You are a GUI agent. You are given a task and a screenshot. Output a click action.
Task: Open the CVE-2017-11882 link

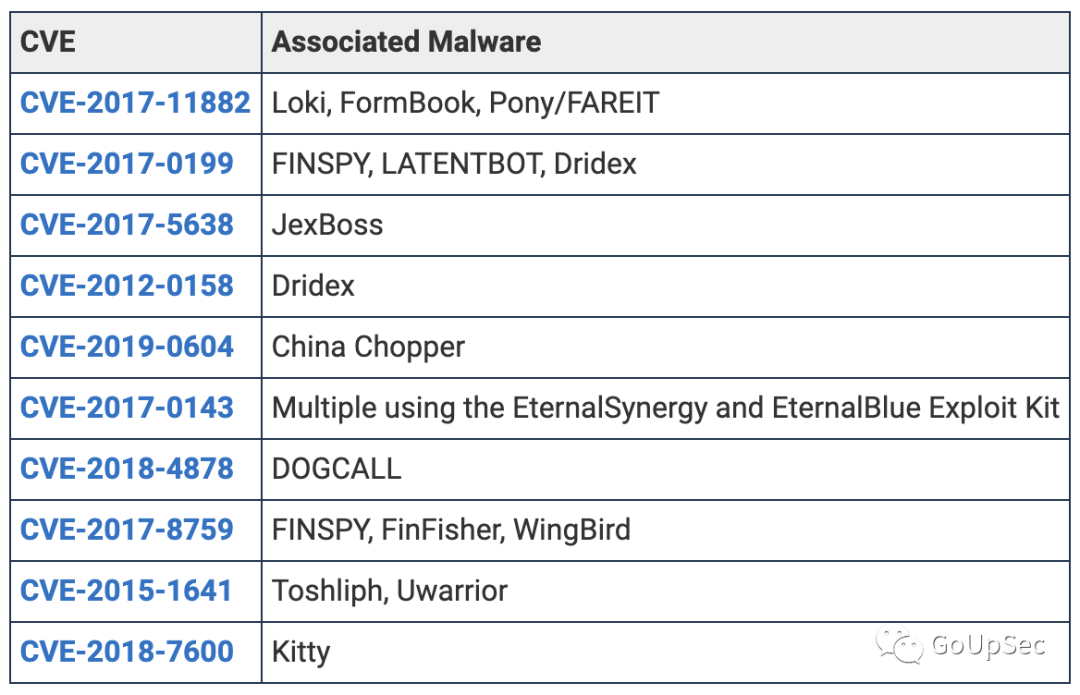(x=135, y=103)
